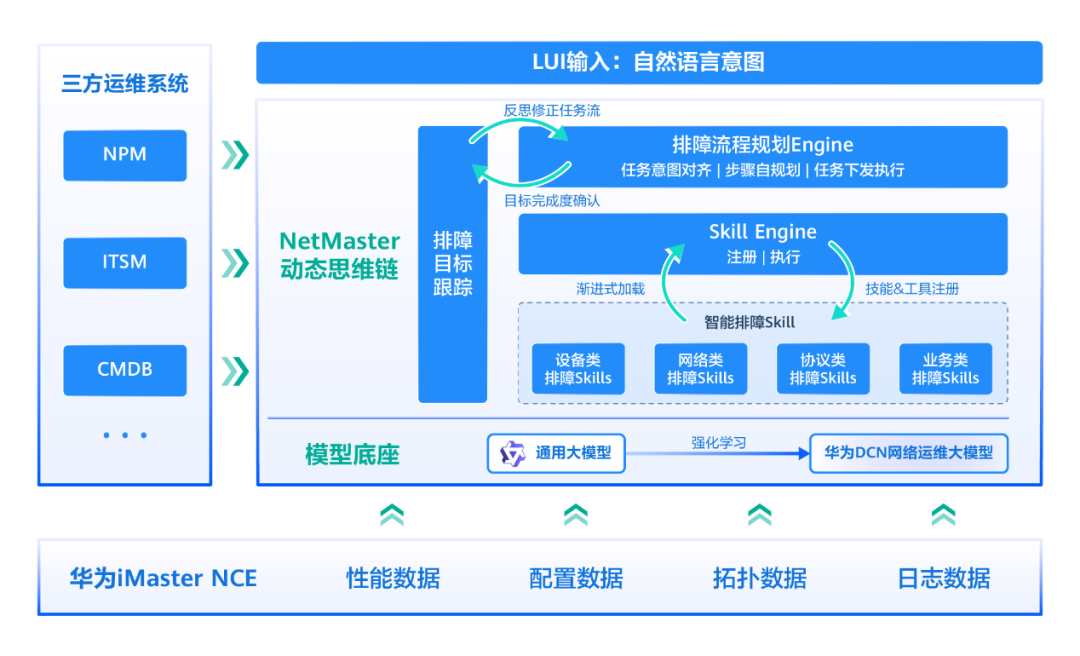The image size is (1080, 656).
Task: Click the 强化学习 arrow label
Action: click(x=718, y=442)
